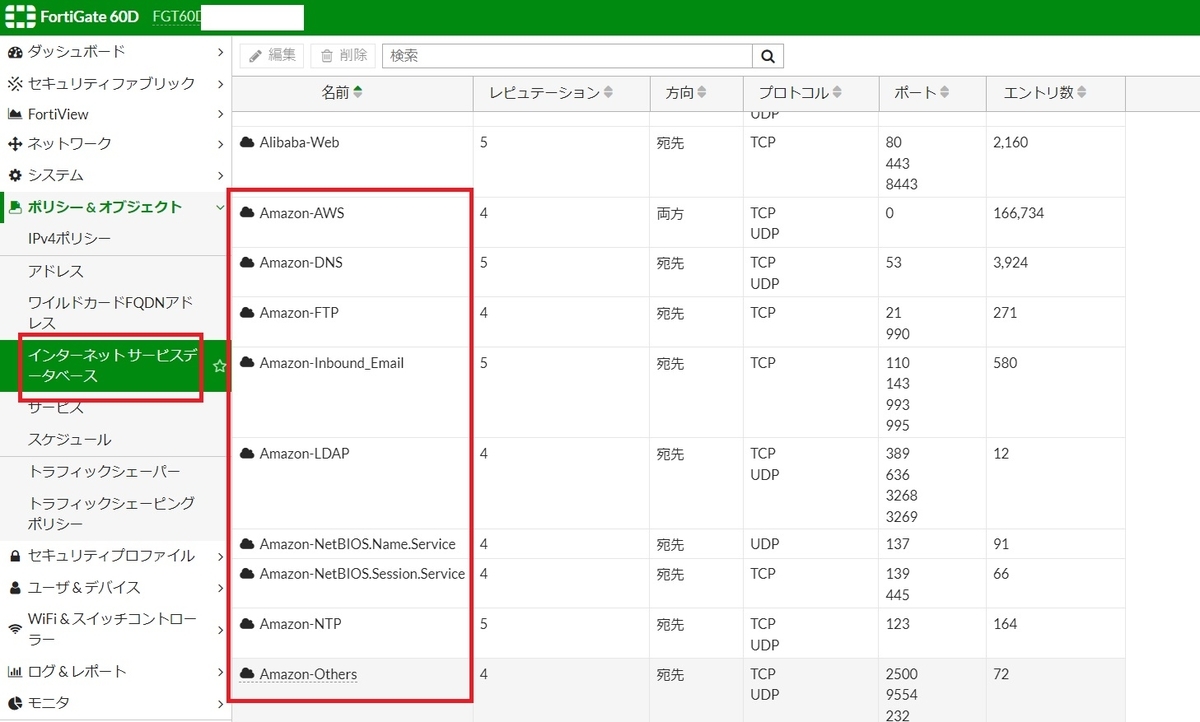The image size is (1200, 722).
Task: Expand the ダッシュボード menu chevron
Action: coord(220,52)
